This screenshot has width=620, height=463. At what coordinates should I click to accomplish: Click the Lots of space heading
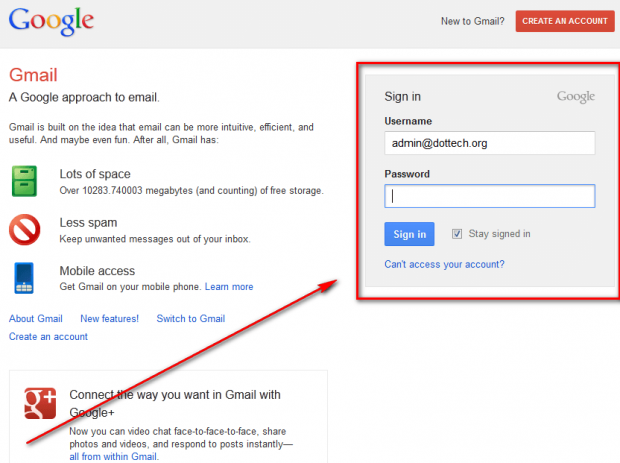click(x=95, y=174)
